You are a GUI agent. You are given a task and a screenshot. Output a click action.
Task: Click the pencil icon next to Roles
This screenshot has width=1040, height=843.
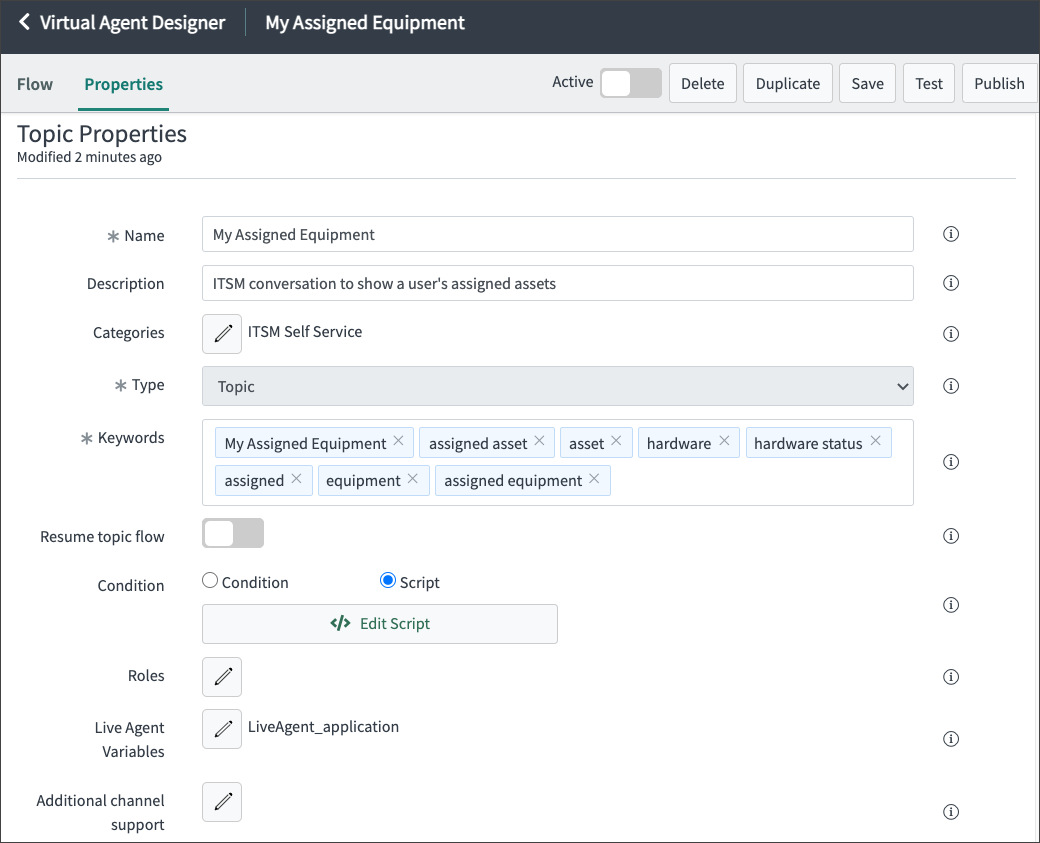click(x=221, y=677)
